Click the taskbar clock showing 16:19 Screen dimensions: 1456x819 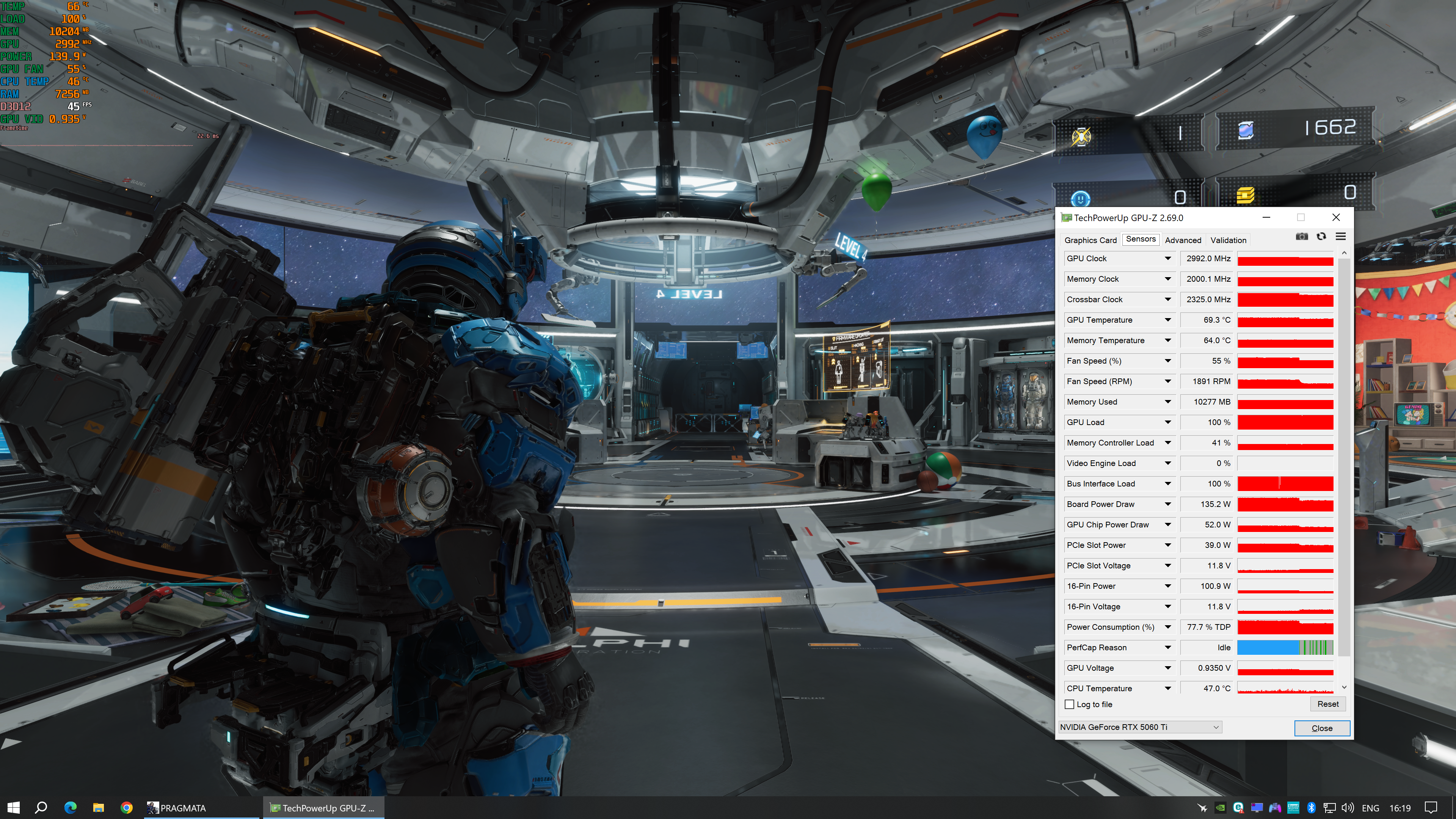(1400, 808)
